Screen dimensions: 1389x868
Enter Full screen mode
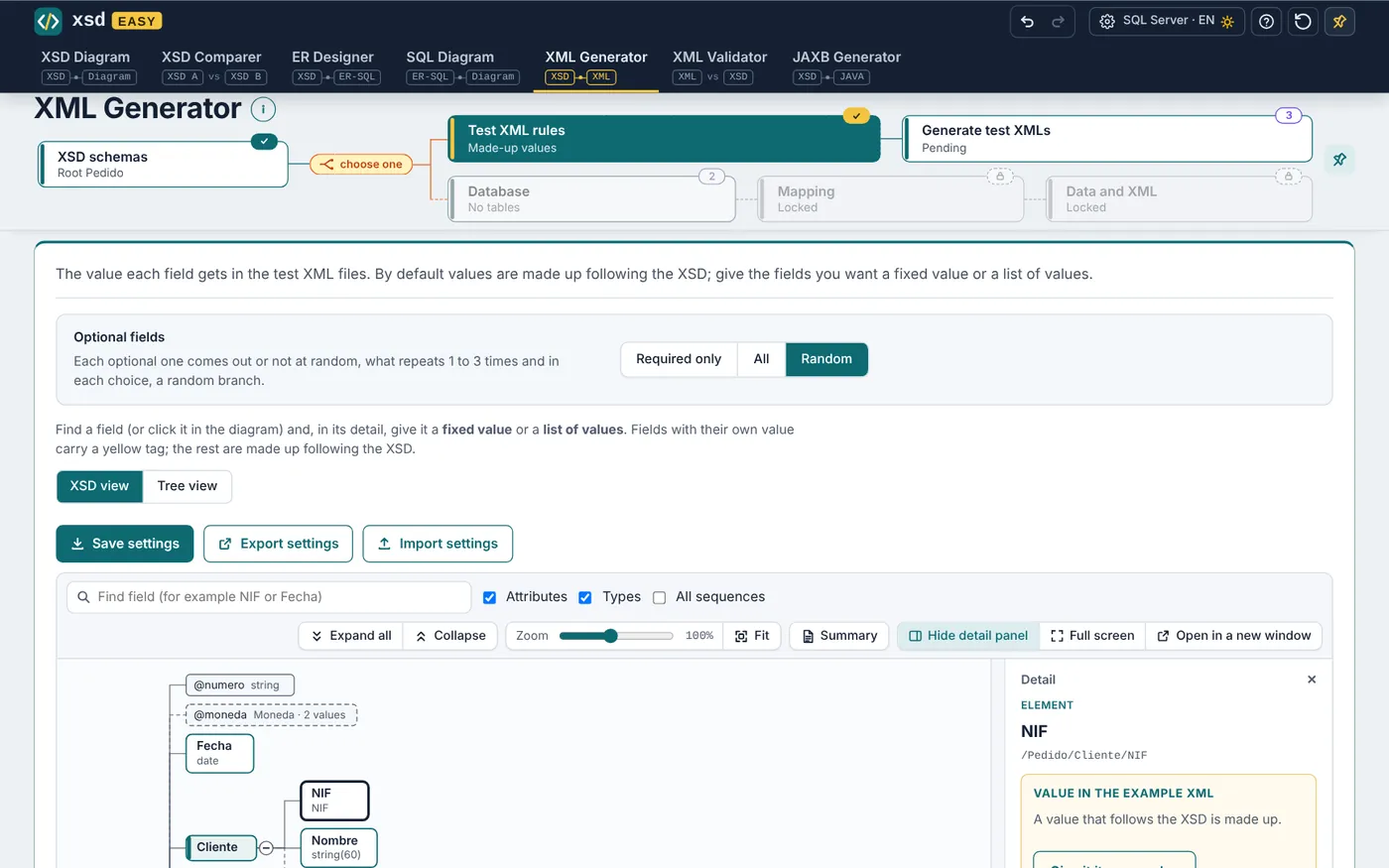point(1092,636)
